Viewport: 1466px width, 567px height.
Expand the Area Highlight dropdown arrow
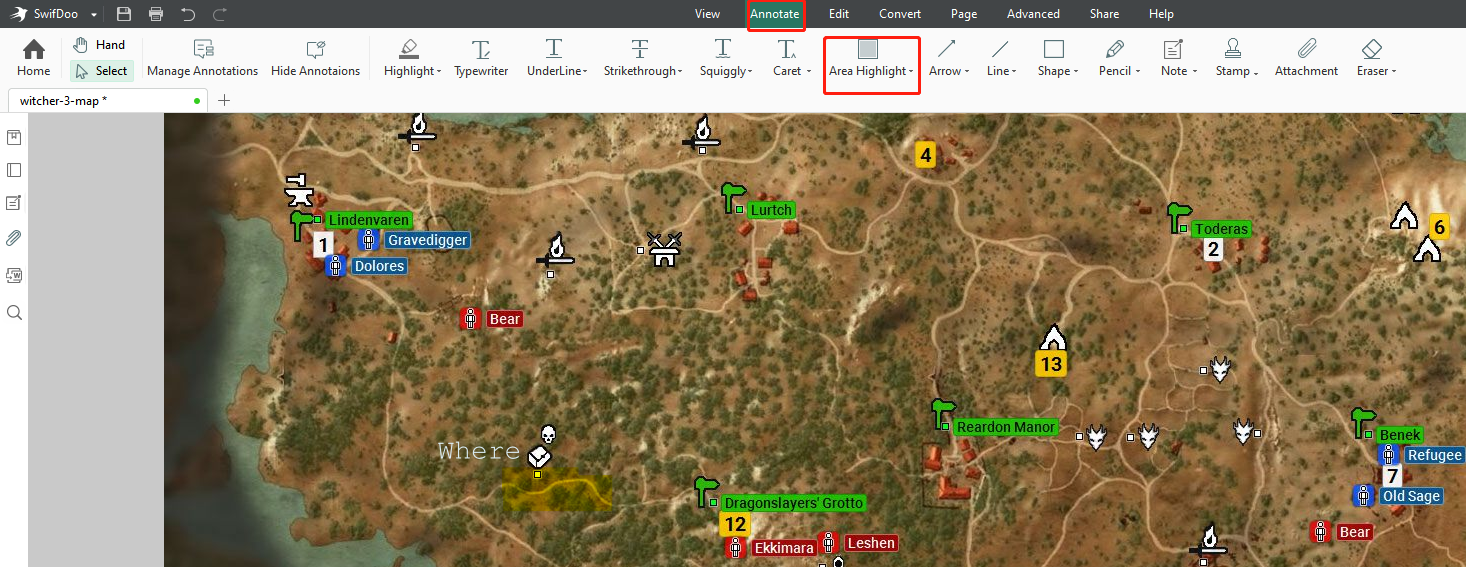[911, 72]
